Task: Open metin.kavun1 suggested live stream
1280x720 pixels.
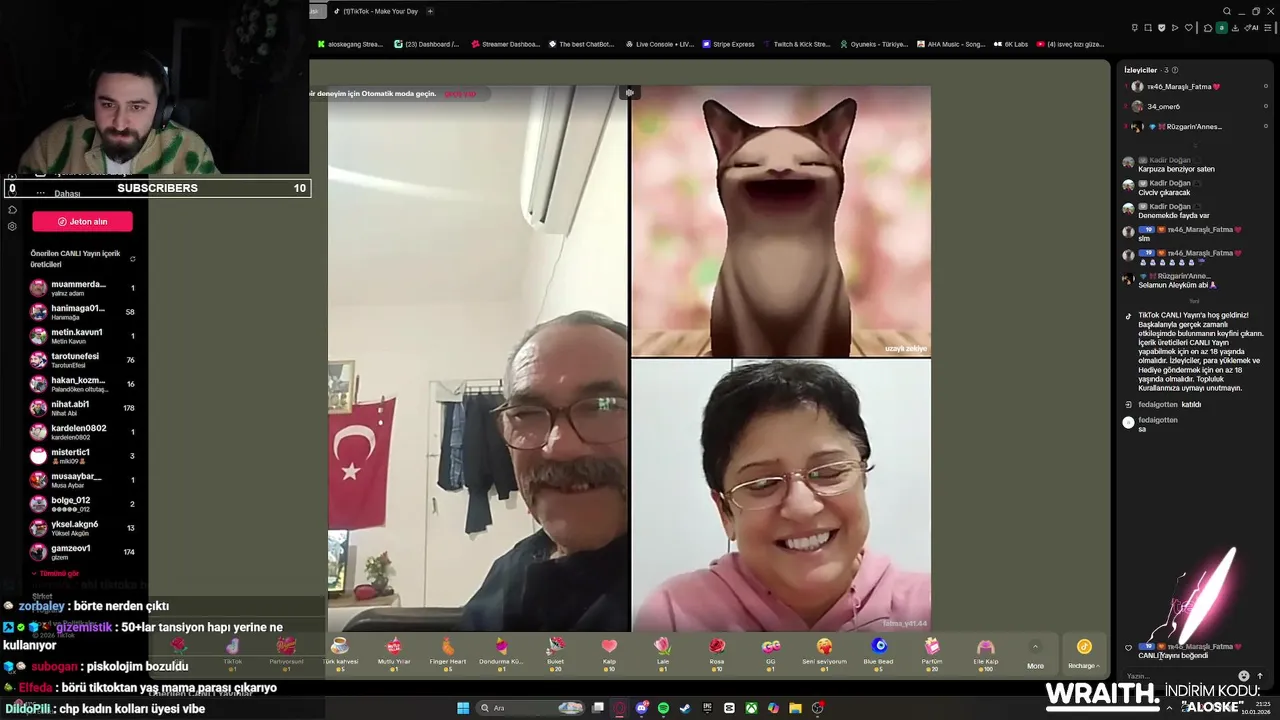Action: point(82,336)
